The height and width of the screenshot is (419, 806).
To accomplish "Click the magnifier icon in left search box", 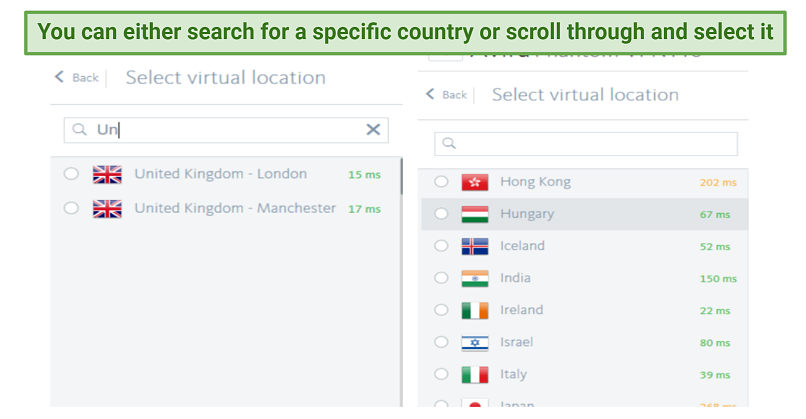I will [x=79, y=129].
